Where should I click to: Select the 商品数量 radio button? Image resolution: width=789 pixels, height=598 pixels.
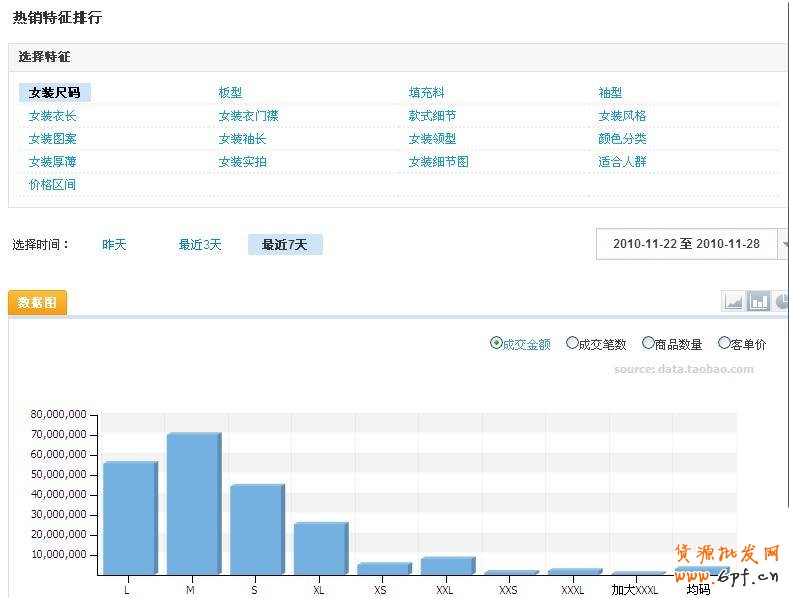(x=648, y=343)
